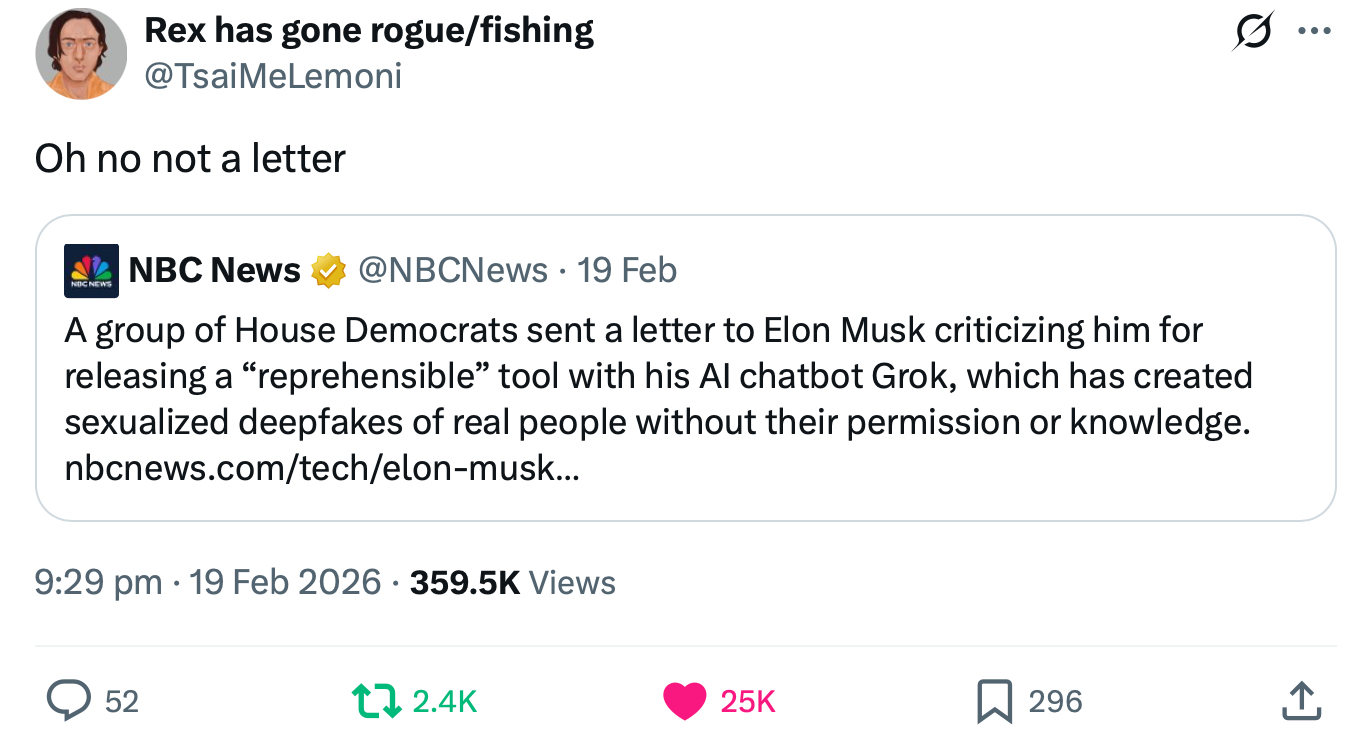Open Rex's profile avatar picture

point(81,54)
